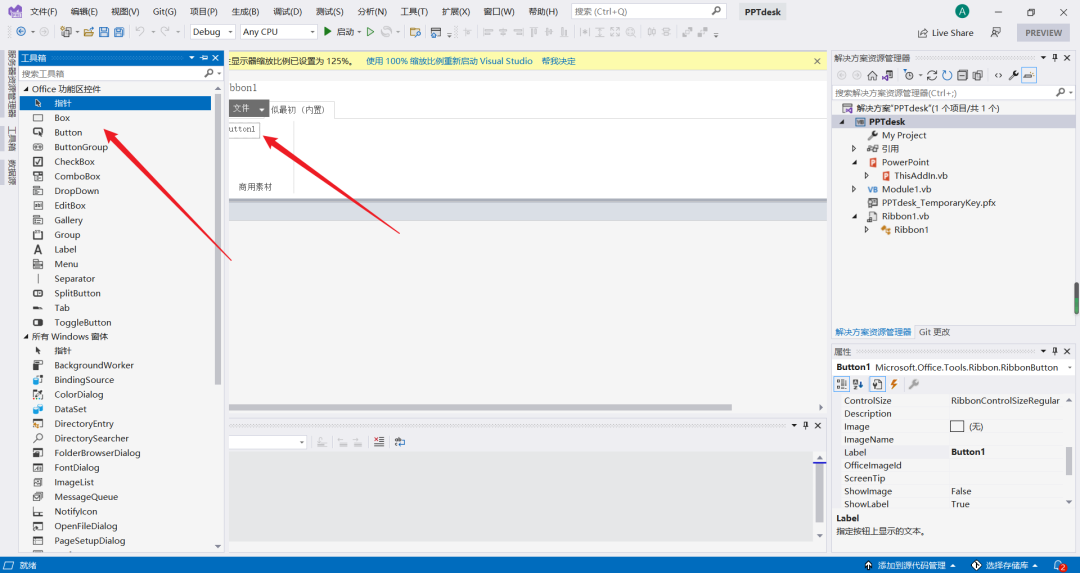Toggle Categorized view in the Properties panel
The width and height of the screenshot is (1080, 573).
[842, 384]
